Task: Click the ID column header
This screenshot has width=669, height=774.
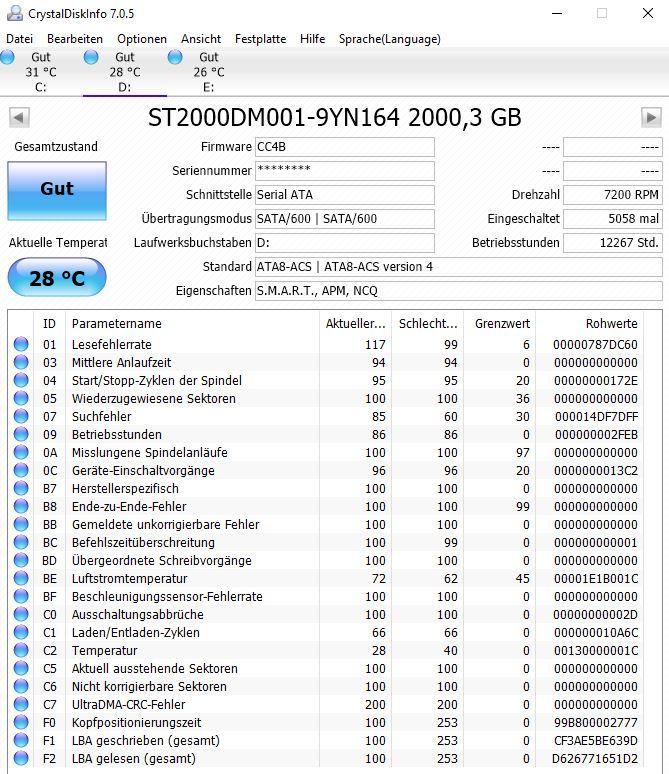Action: point(49,324)
